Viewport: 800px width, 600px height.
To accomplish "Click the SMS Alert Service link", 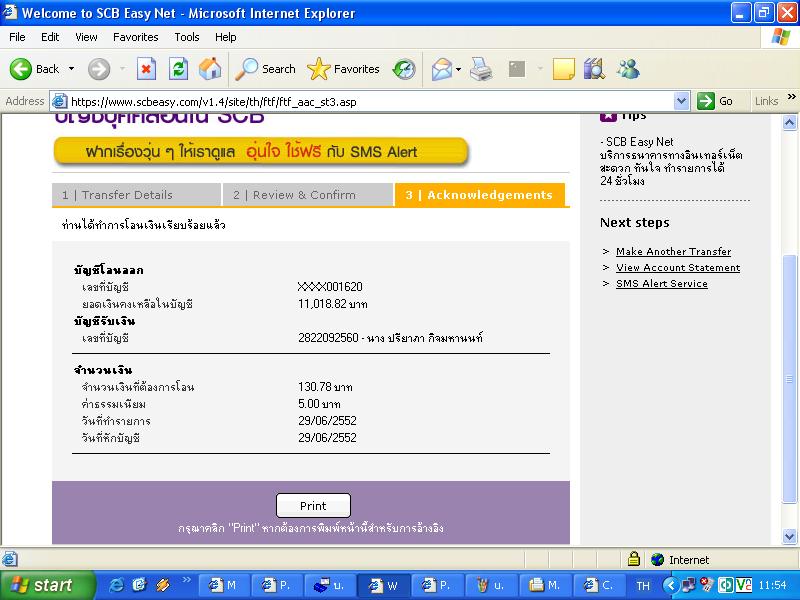I will [x=662, y=284].
